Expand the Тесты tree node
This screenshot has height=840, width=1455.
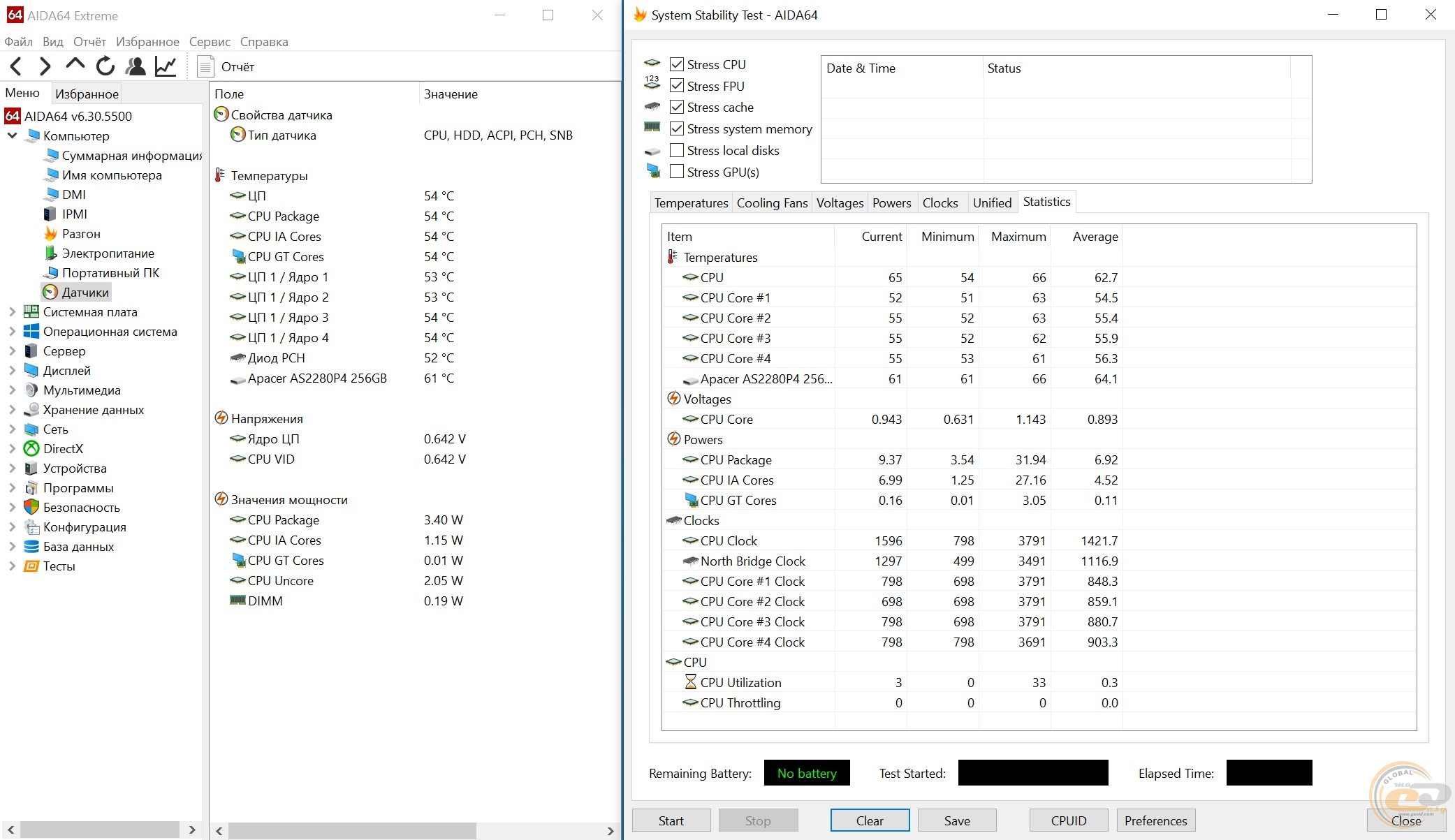pyautogui.click(x=12, y=566)
